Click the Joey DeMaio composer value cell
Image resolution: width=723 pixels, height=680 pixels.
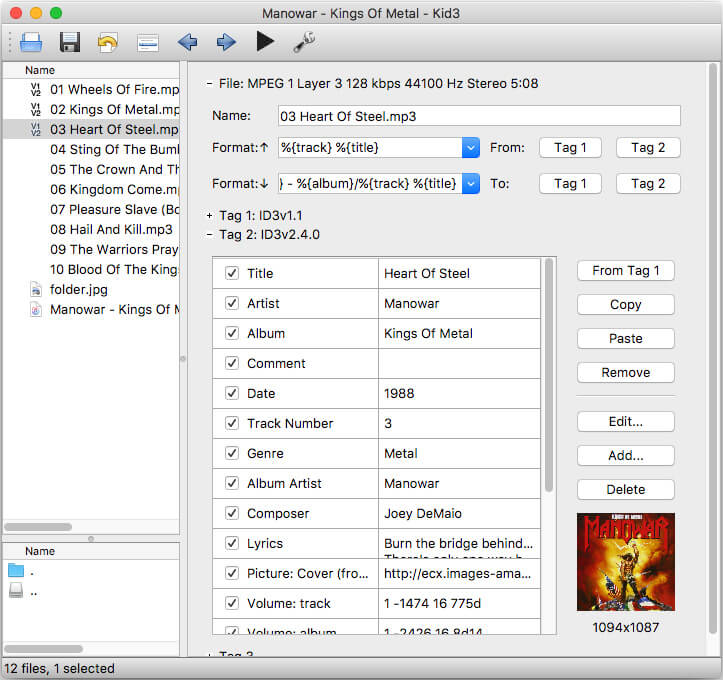(x=459, y=514)
